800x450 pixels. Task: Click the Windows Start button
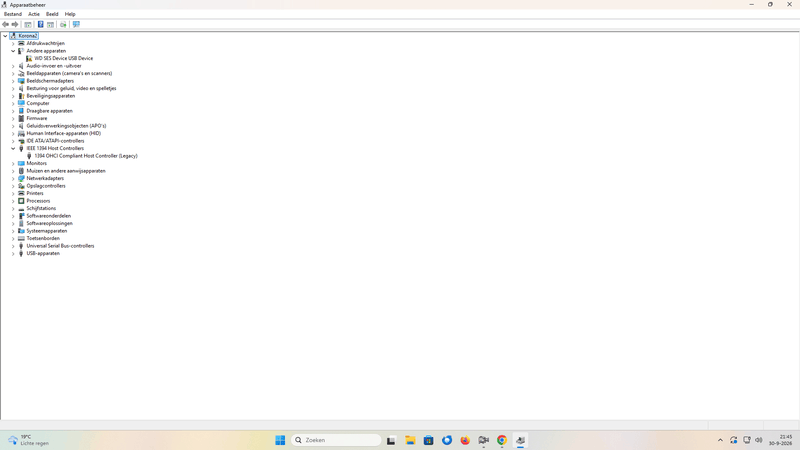point(280,440)
